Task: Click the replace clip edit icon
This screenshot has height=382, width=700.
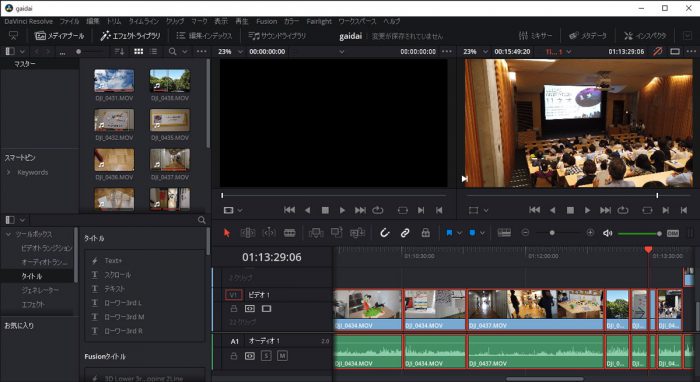Action: pyautogui.click(x=358, y=233)
